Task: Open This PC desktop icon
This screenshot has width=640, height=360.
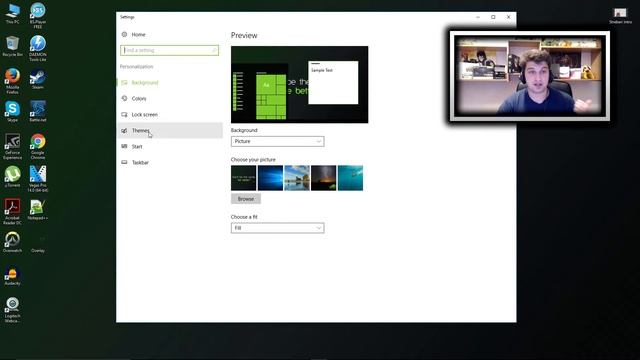Action: click(x=12, y=13)
